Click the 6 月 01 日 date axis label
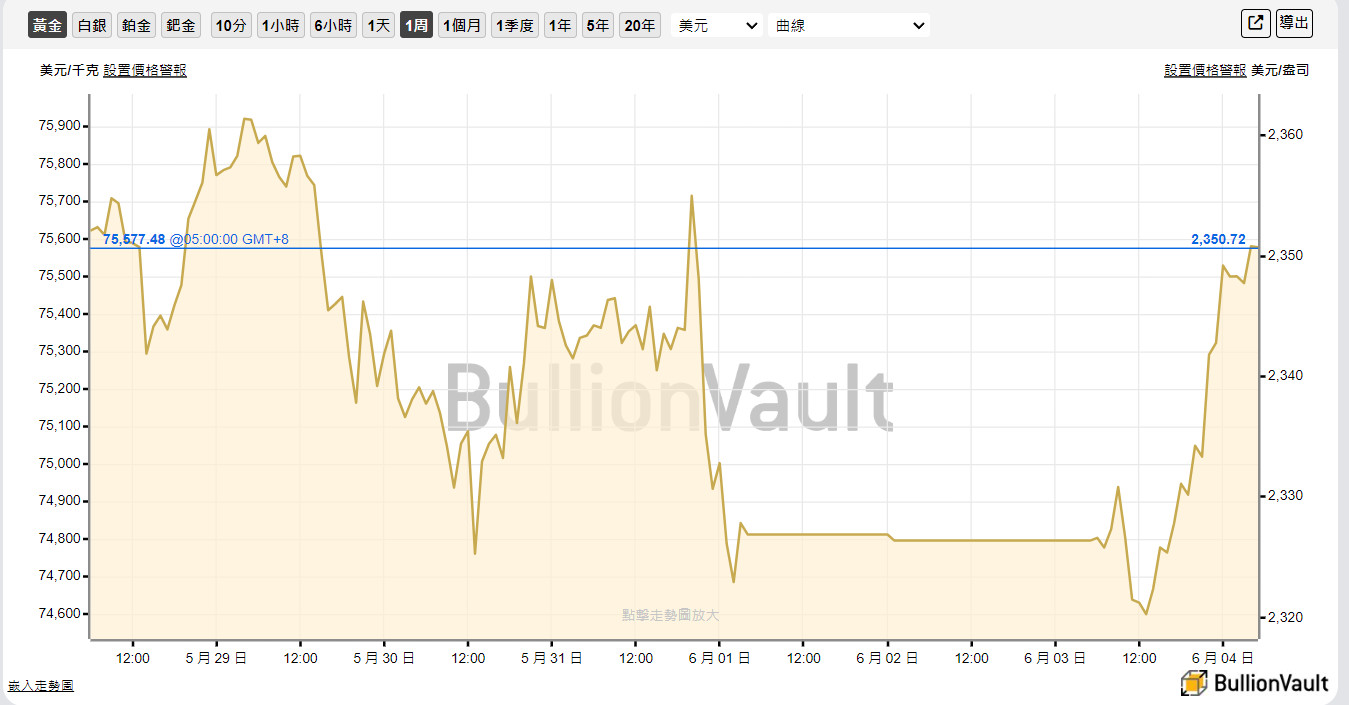This screenshot has width=1349, height=705. [720, 658]
